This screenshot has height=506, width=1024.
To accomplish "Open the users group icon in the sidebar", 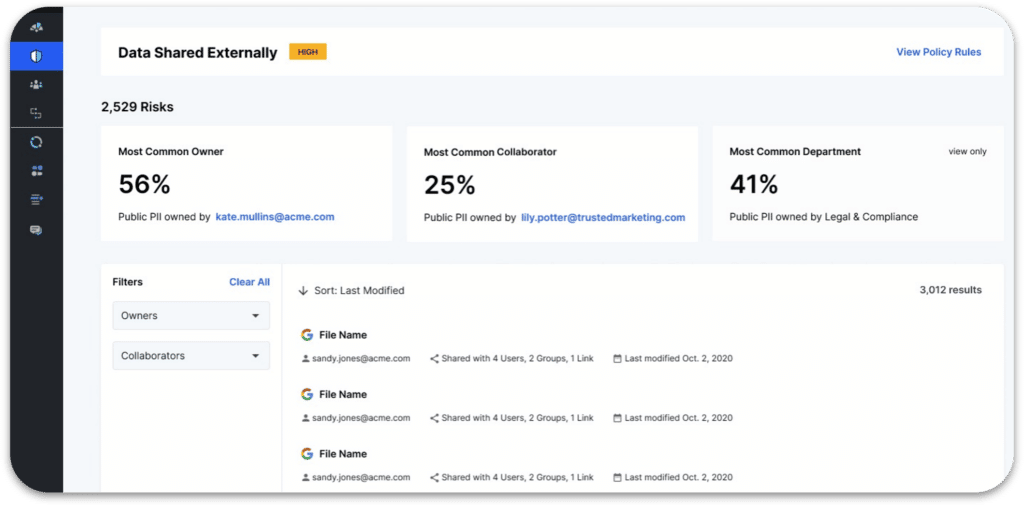I will click(x=37, y=85).
